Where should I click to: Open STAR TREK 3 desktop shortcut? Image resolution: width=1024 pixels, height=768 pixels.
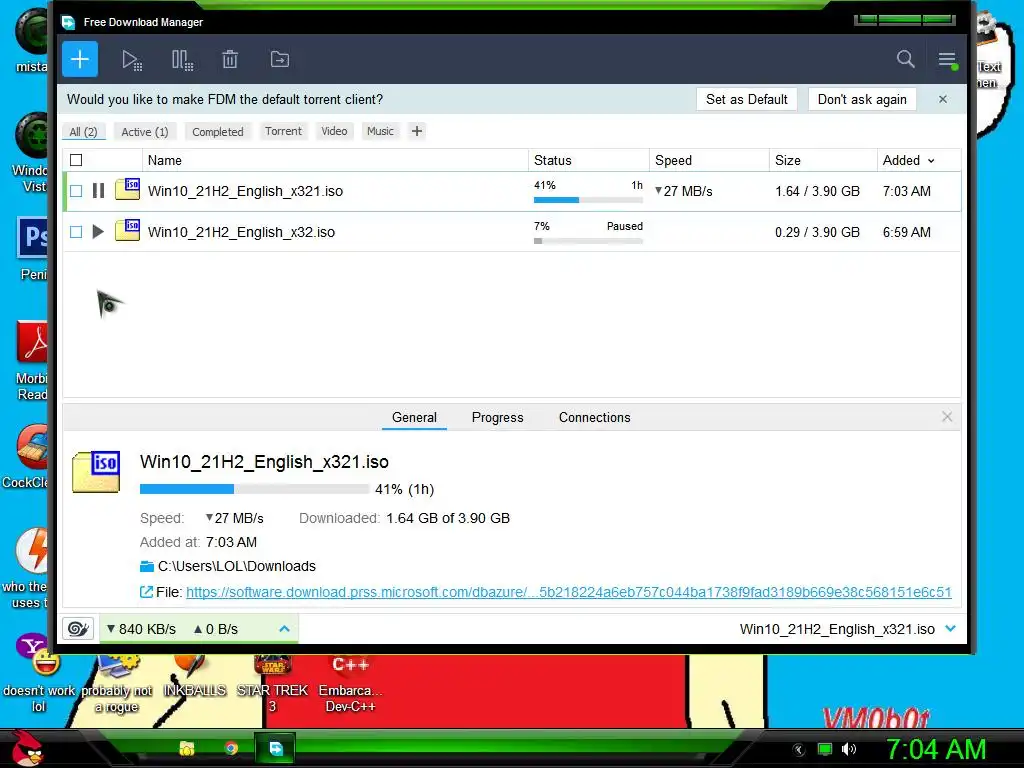point(272,684)
